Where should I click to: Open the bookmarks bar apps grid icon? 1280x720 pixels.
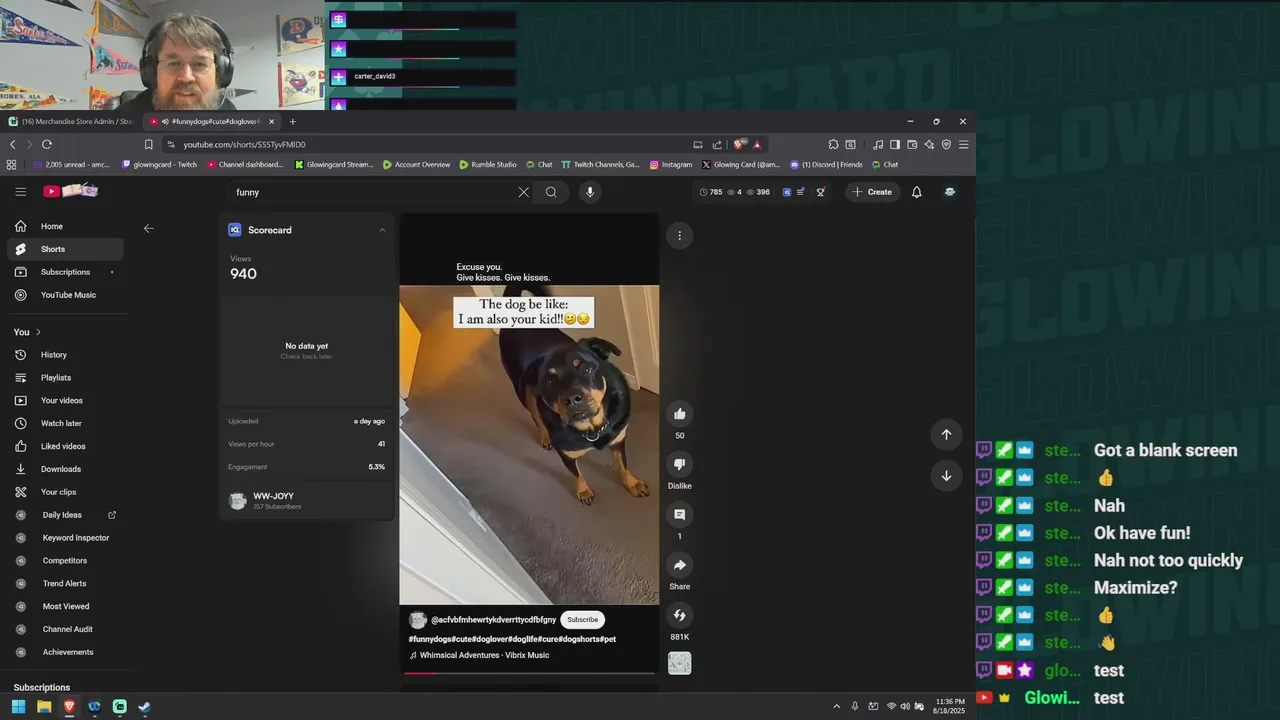tap(12, 164)
